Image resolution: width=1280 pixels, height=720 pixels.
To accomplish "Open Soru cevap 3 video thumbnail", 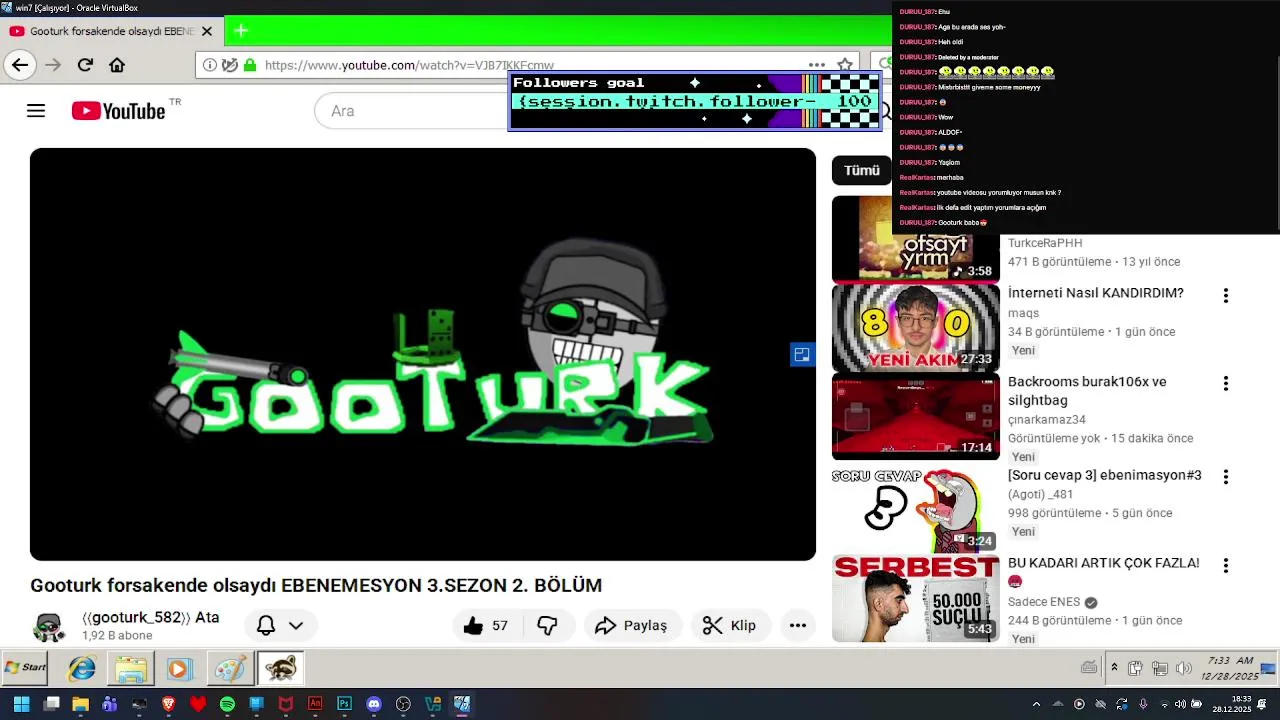I will pos(915,510).
